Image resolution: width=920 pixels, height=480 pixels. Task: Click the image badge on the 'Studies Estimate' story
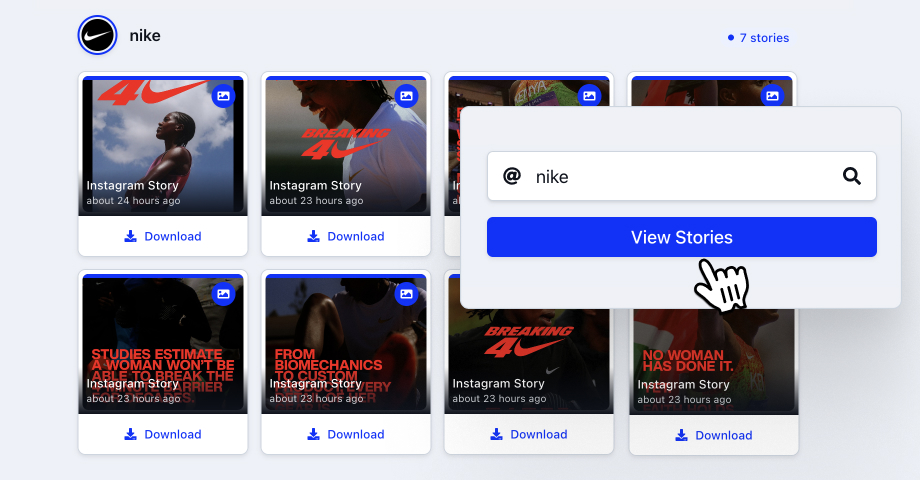[224, 293]
